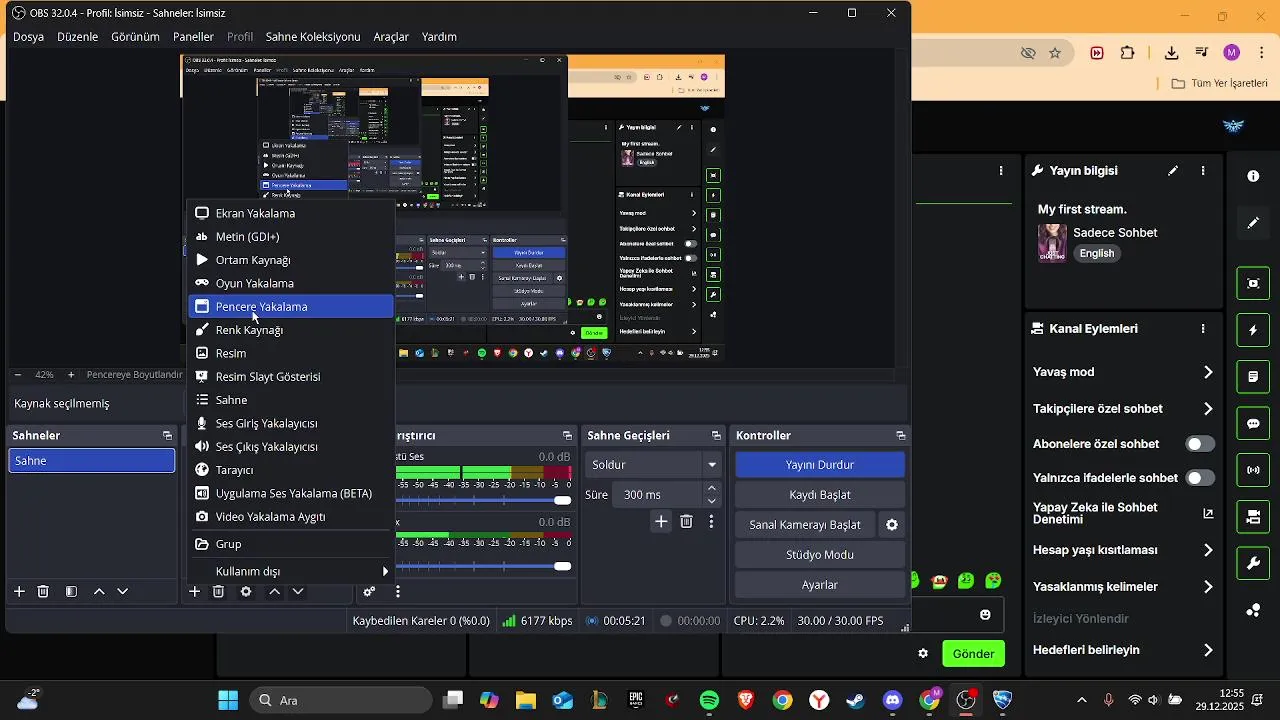Open the Araçlar menu
The height and width of the screenshot is (720, 1280).
point(391,37)
